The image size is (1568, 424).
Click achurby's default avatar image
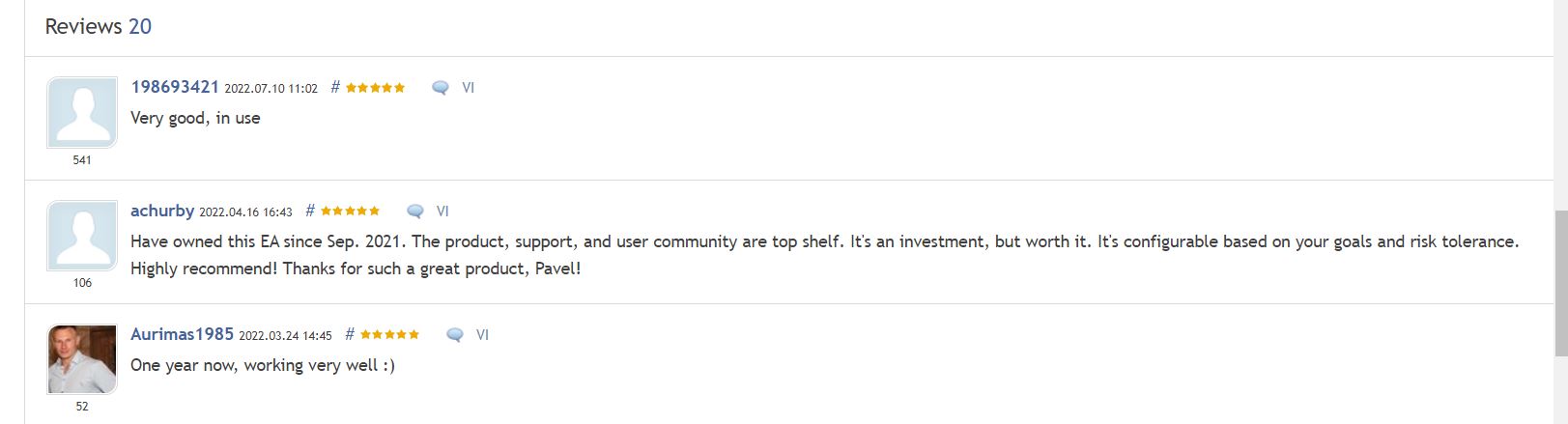[82, 236]
